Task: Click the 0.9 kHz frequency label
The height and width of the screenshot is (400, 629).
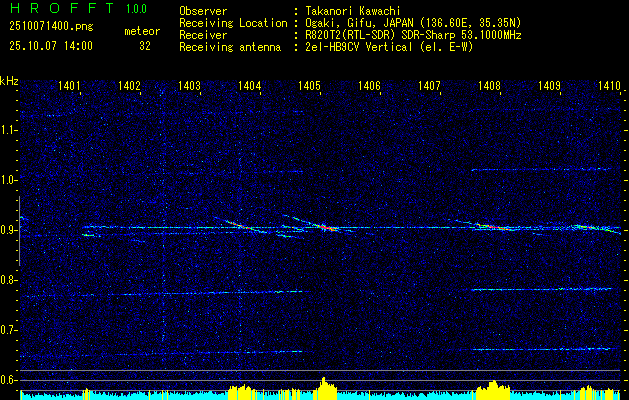Action: coord(7,230)
